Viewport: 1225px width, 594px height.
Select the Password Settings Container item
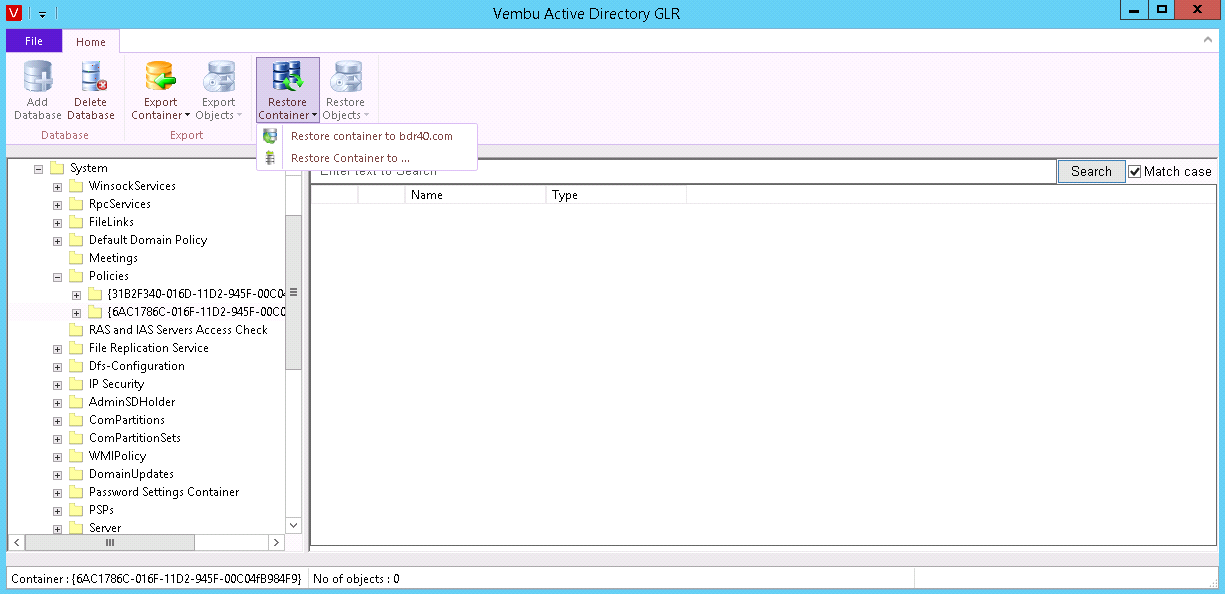164,492
